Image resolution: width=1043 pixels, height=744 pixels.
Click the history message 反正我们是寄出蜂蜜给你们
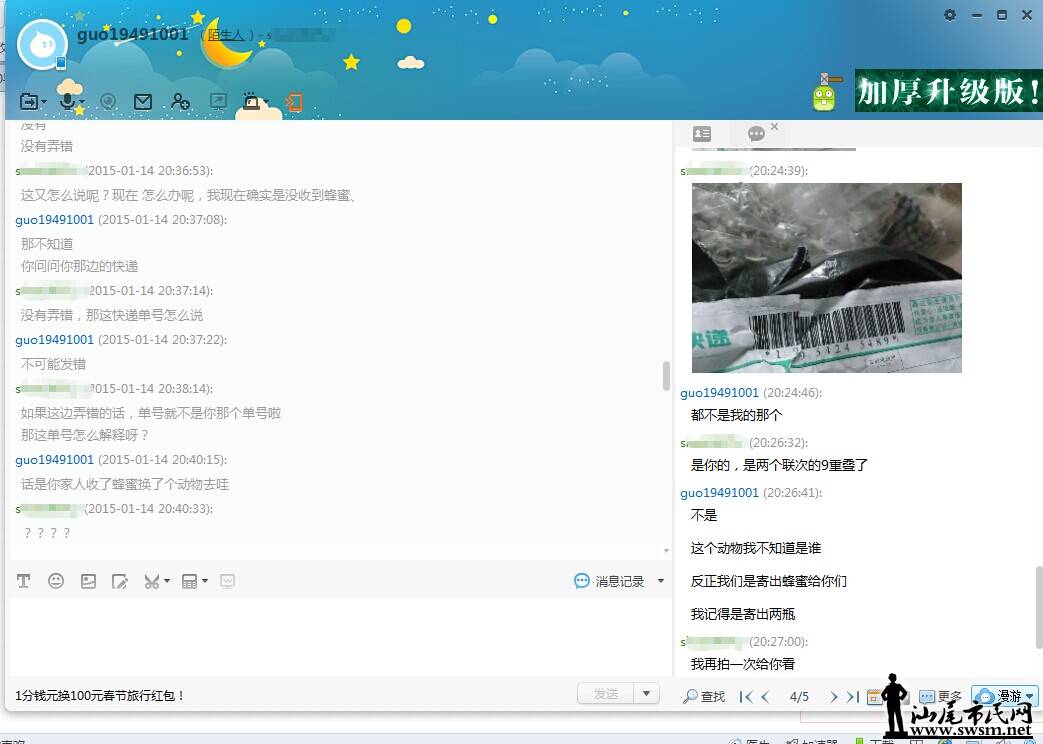[769, 581]
